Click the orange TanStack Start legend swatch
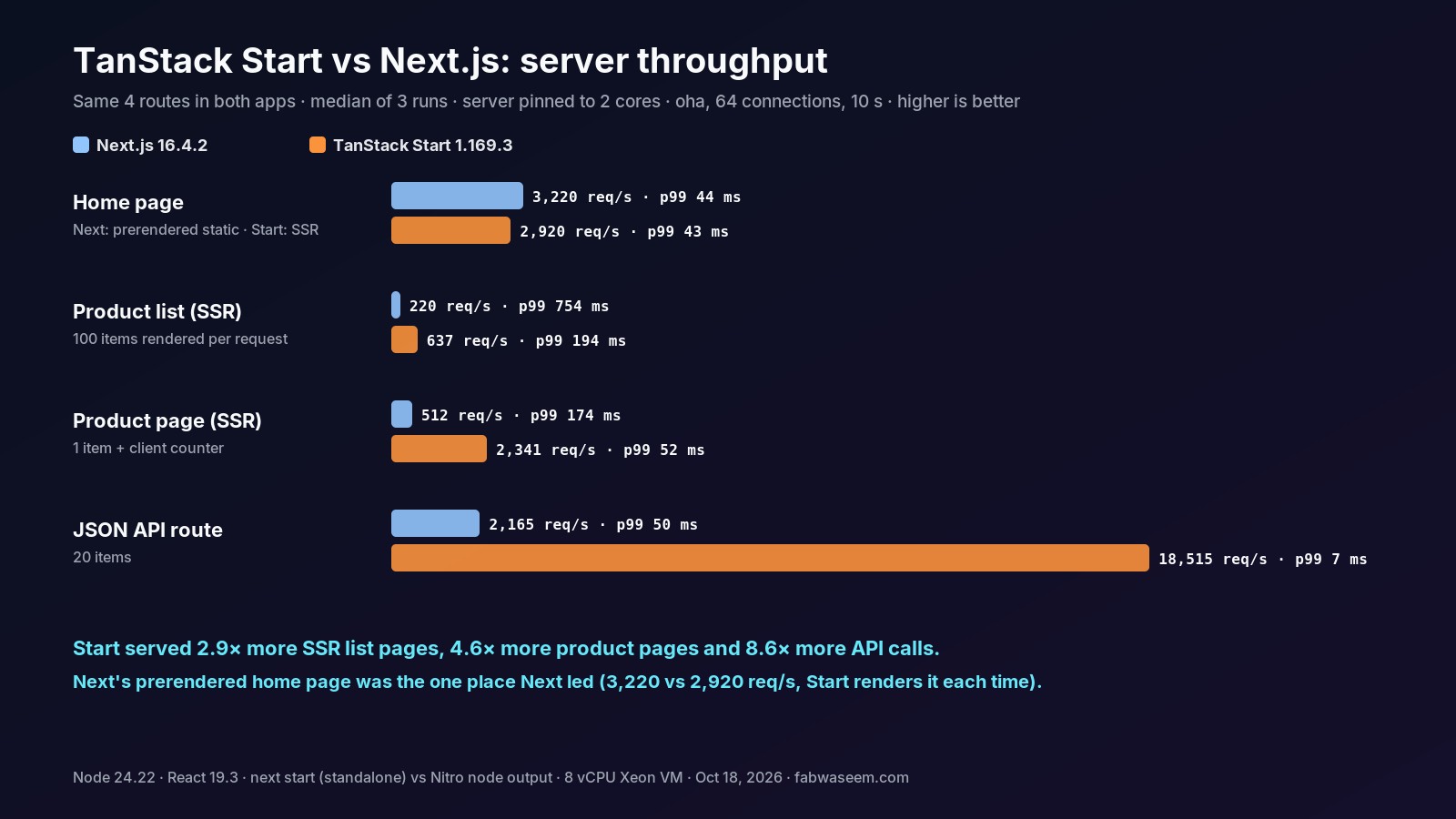Image resolution: width=1456 pixels, height=819 pixels. point(318,145)
